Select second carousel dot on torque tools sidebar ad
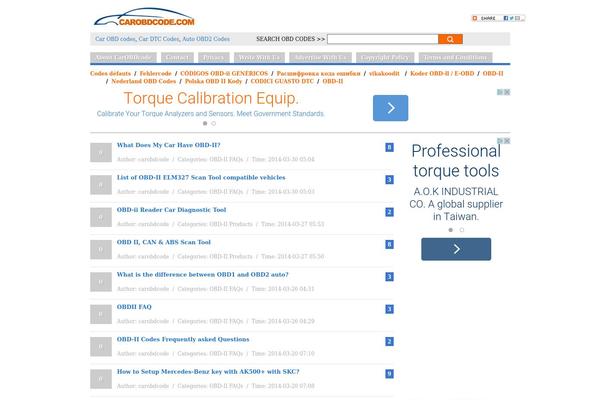 462,230
